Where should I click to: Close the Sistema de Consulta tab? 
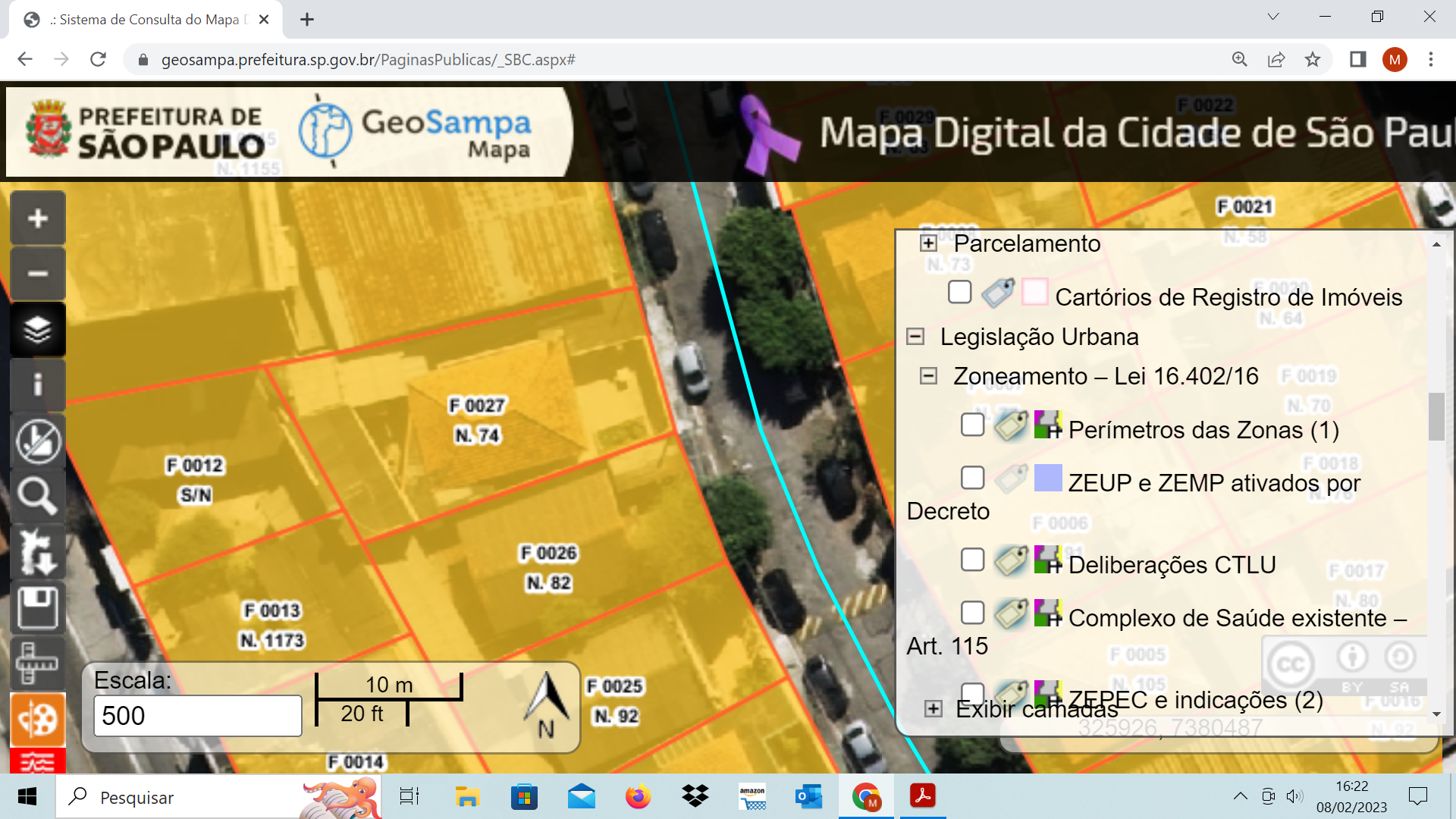[x=264, y=20]
